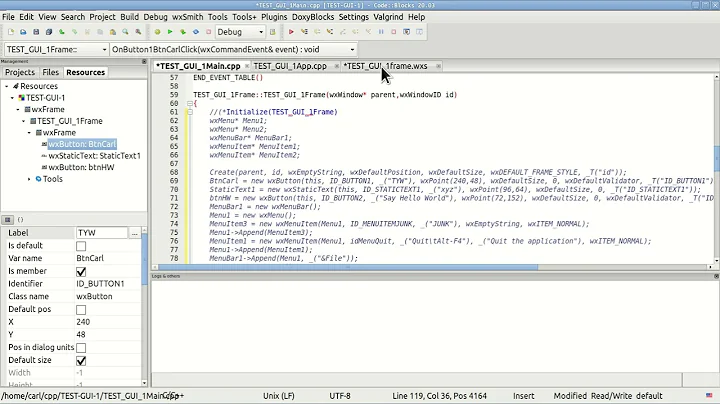Click the Abort build icon

click(x=208, y=32)
